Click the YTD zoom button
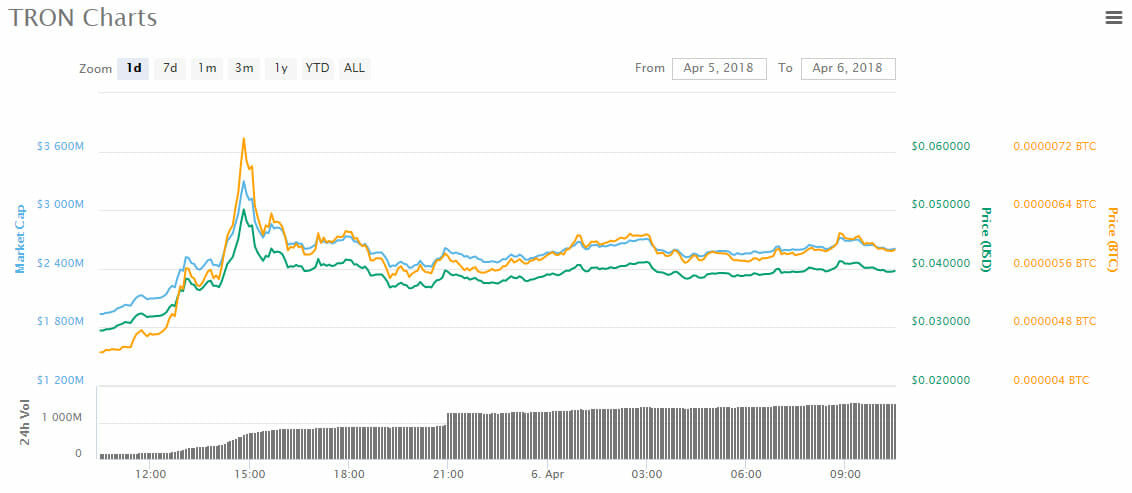Screen dimensions: 1132x493 coord(317,68)
